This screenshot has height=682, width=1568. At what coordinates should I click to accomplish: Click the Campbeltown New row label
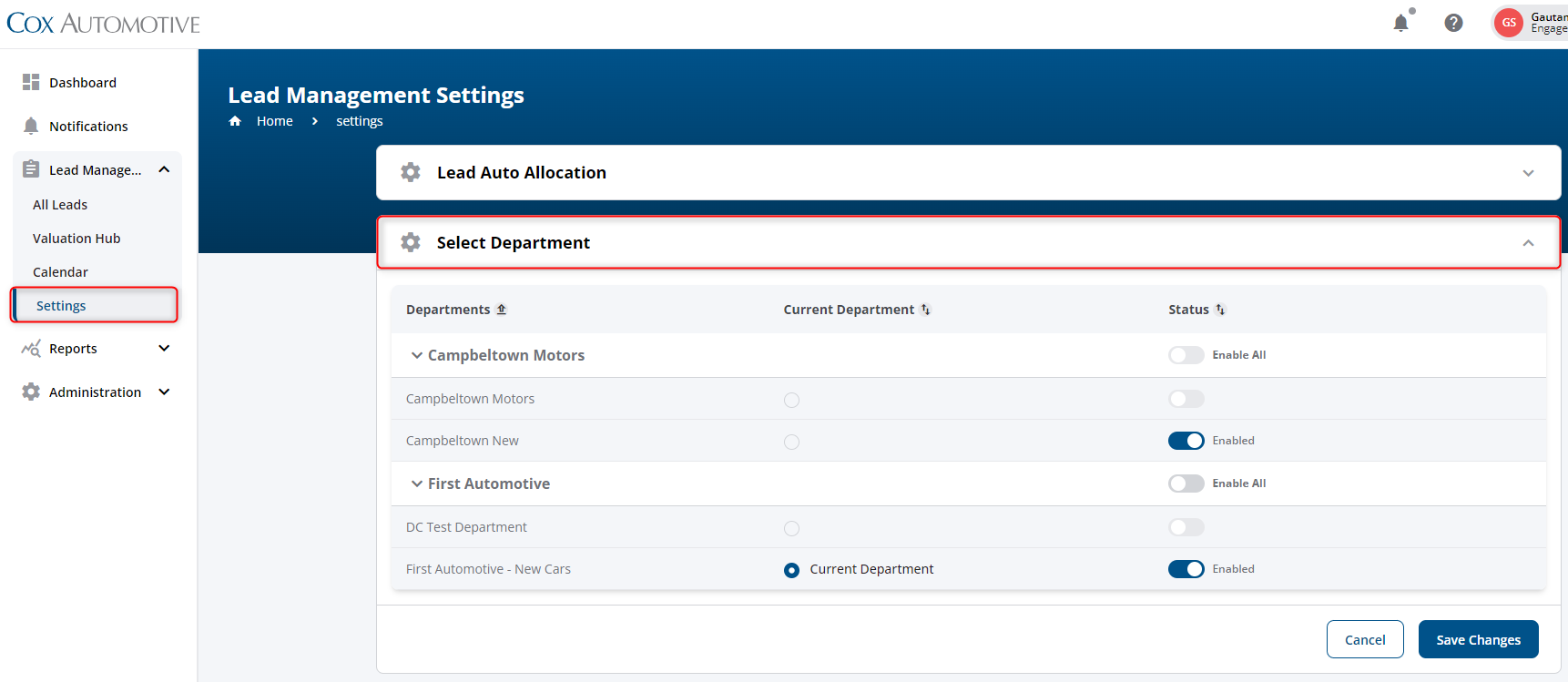(x=462, y=441)
